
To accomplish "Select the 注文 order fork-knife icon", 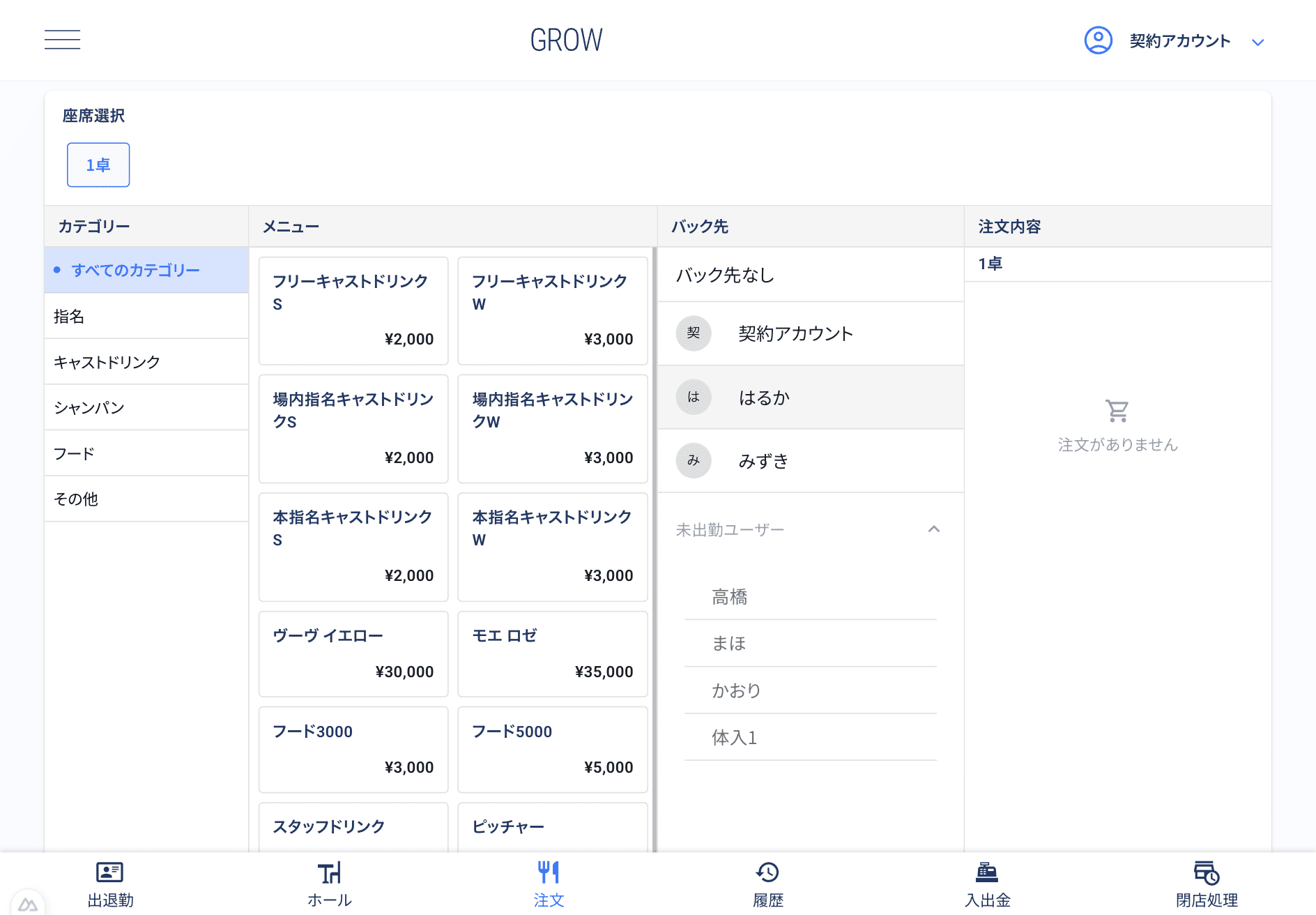I will (549, 872).
